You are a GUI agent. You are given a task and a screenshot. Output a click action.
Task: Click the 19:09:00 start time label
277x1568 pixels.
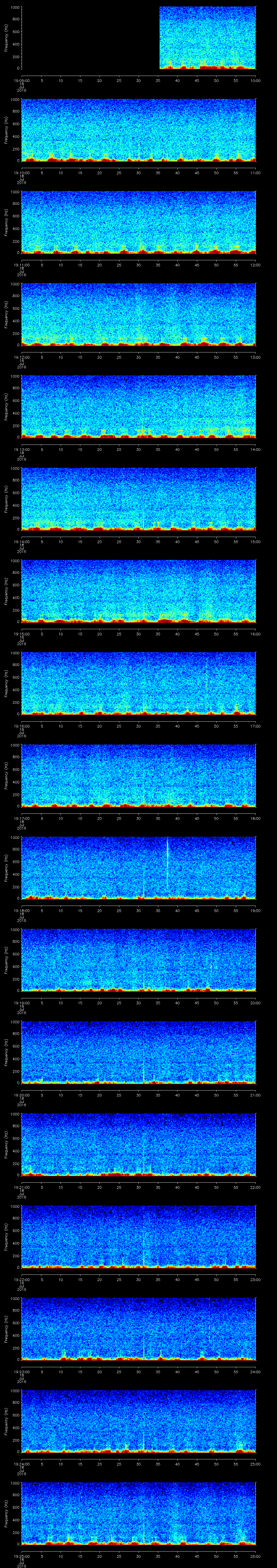[21, 80]
